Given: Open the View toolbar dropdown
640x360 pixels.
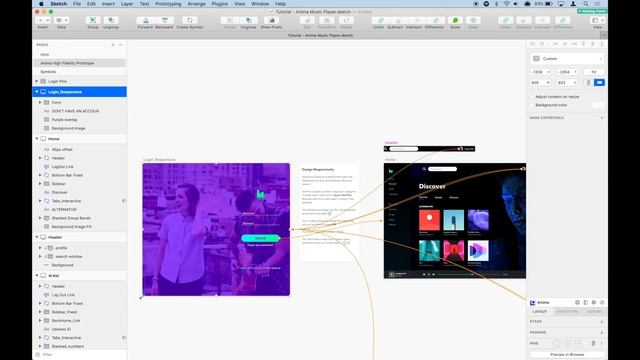Looking at the screenshot, I should (x=598, y=20).
